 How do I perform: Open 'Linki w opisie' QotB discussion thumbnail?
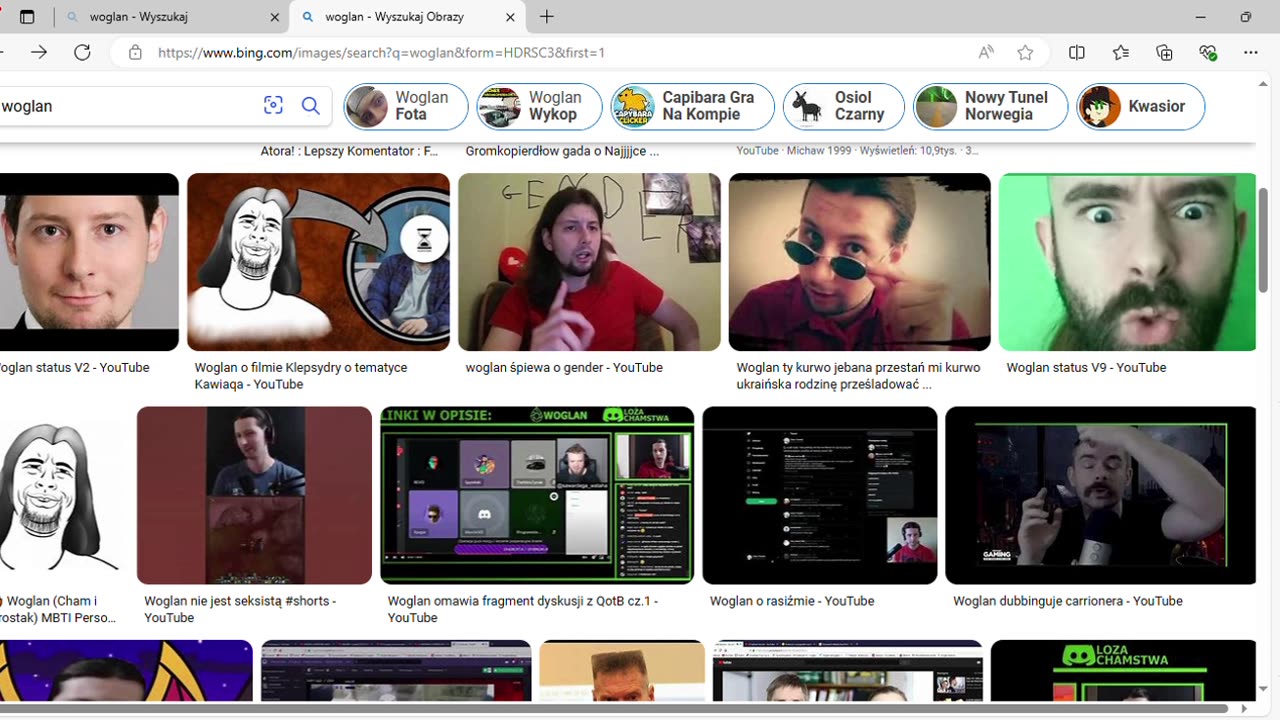[537, 495]
